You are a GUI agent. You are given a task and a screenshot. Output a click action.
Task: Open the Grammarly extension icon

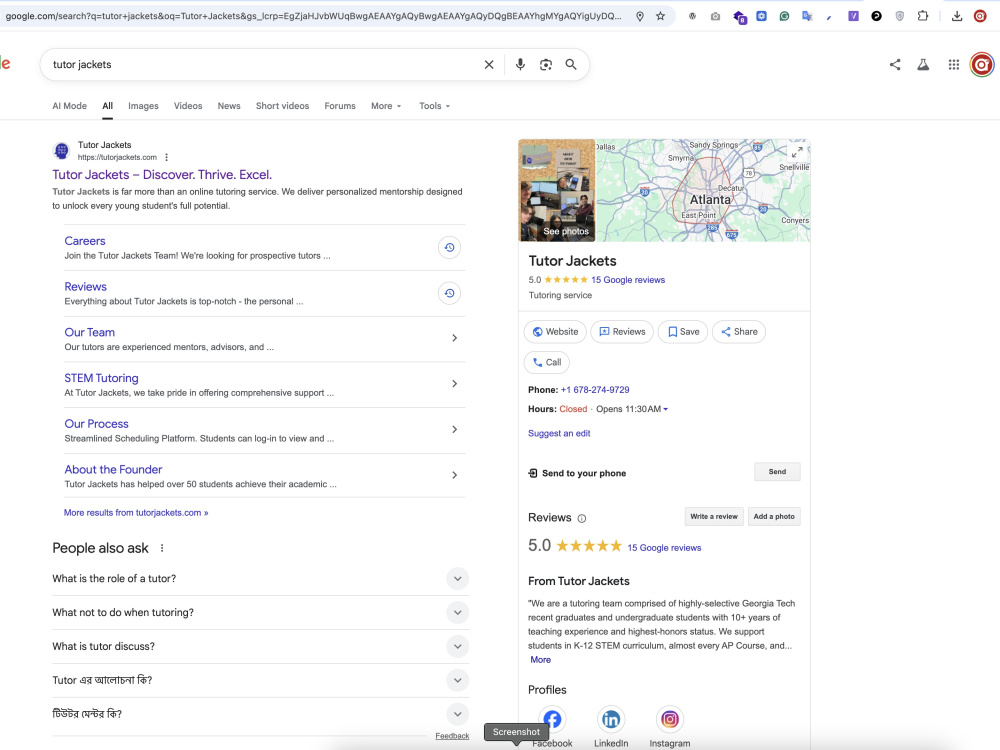coord(784,16)
